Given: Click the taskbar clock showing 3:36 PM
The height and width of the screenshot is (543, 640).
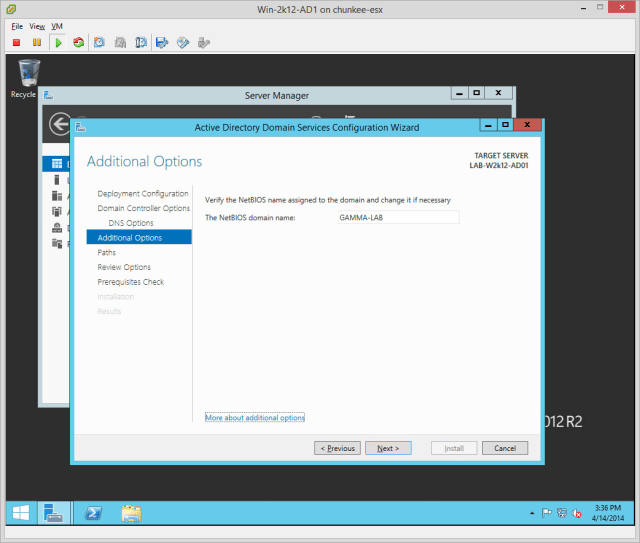Looking at the screenshot, I should point(608,513).
